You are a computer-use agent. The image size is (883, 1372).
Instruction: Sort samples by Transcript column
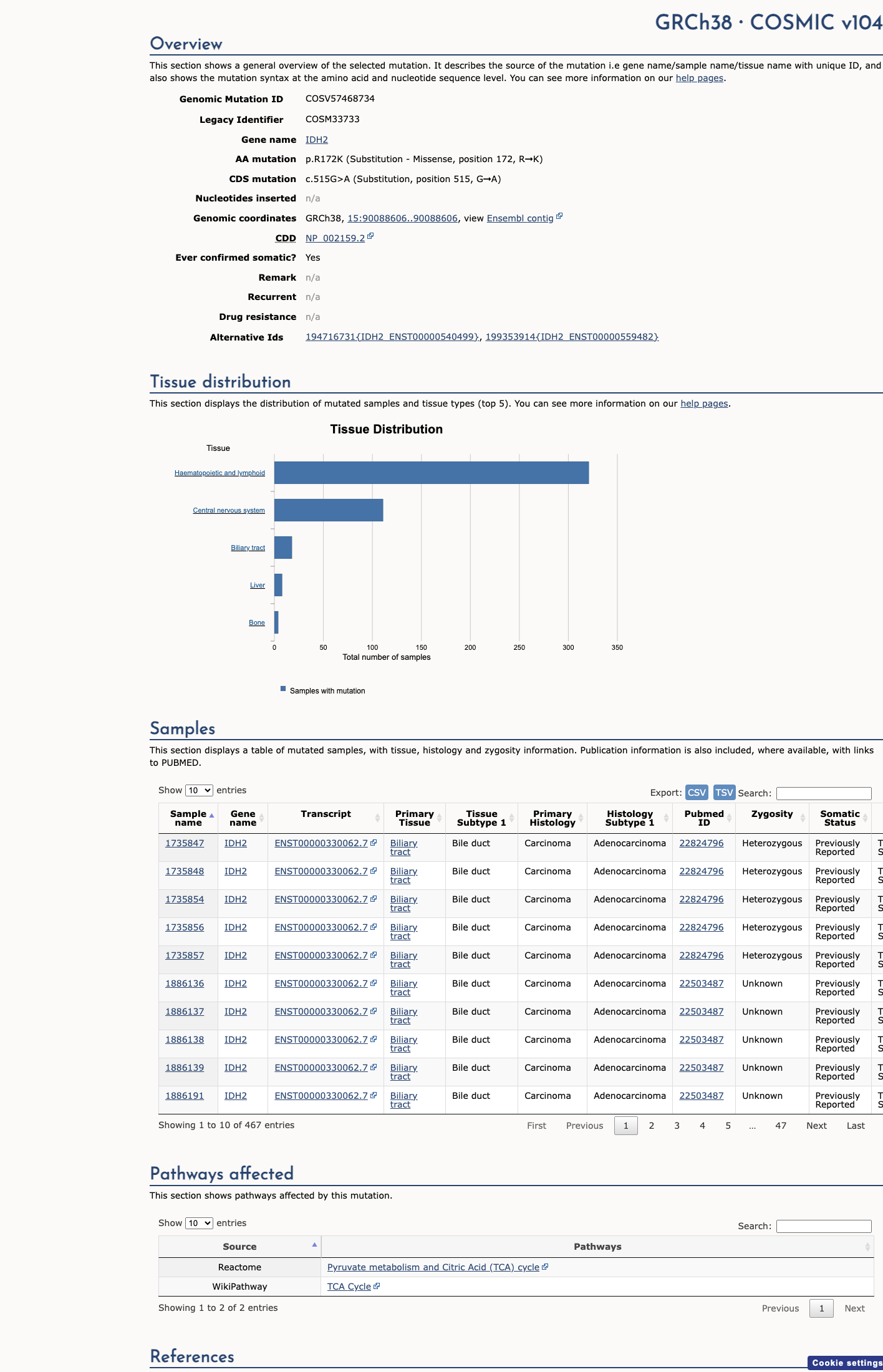[326, 818]
